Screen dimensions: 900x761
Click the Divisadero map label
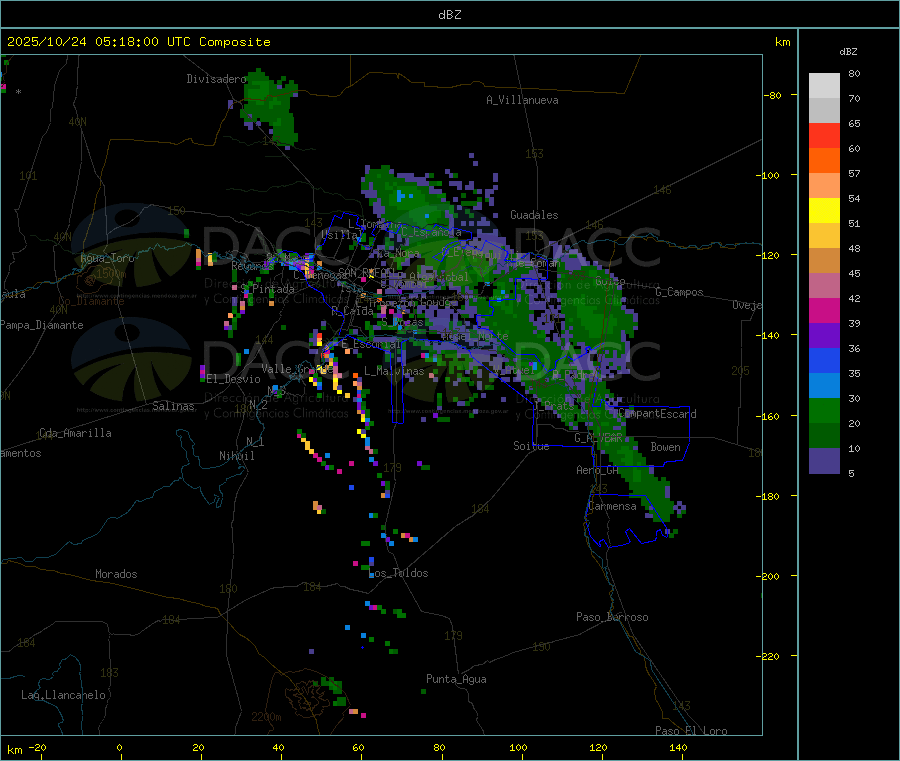click(x=216, y=79)
